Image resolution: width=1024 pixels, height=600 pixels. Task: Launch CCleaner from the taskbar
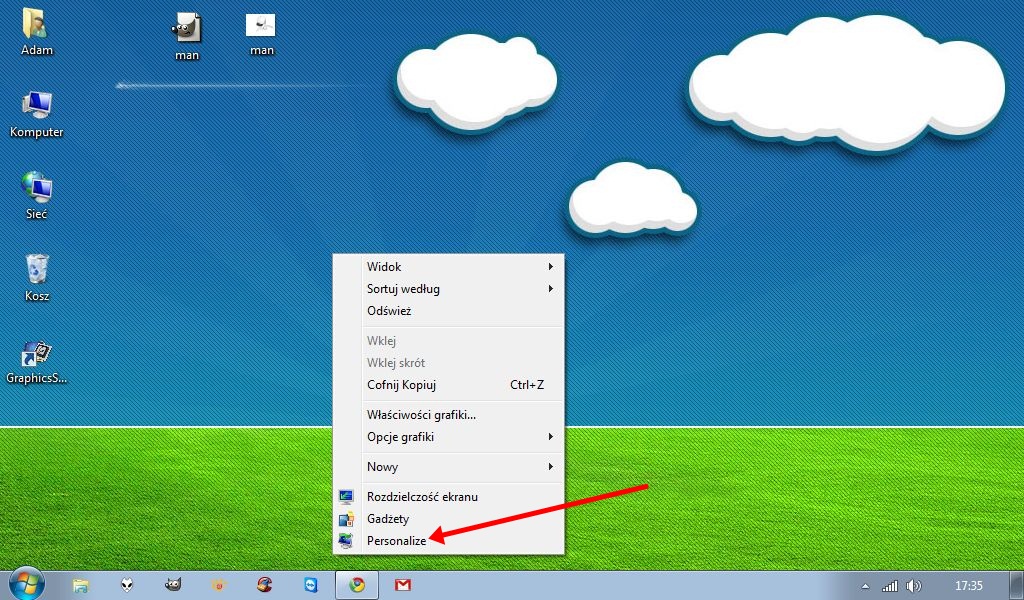tap(264, 585)
